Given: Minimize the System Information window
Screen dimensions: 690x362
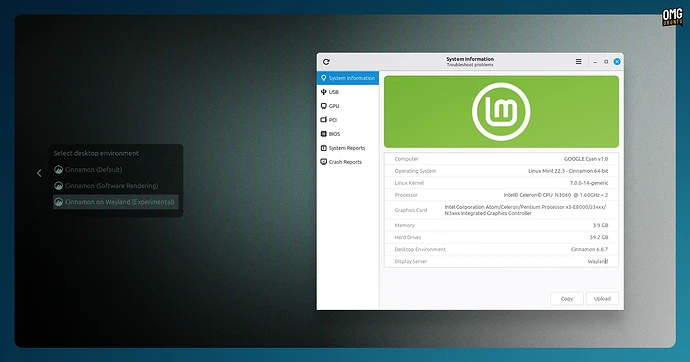Looking at the screenshot, I should 595,62.
